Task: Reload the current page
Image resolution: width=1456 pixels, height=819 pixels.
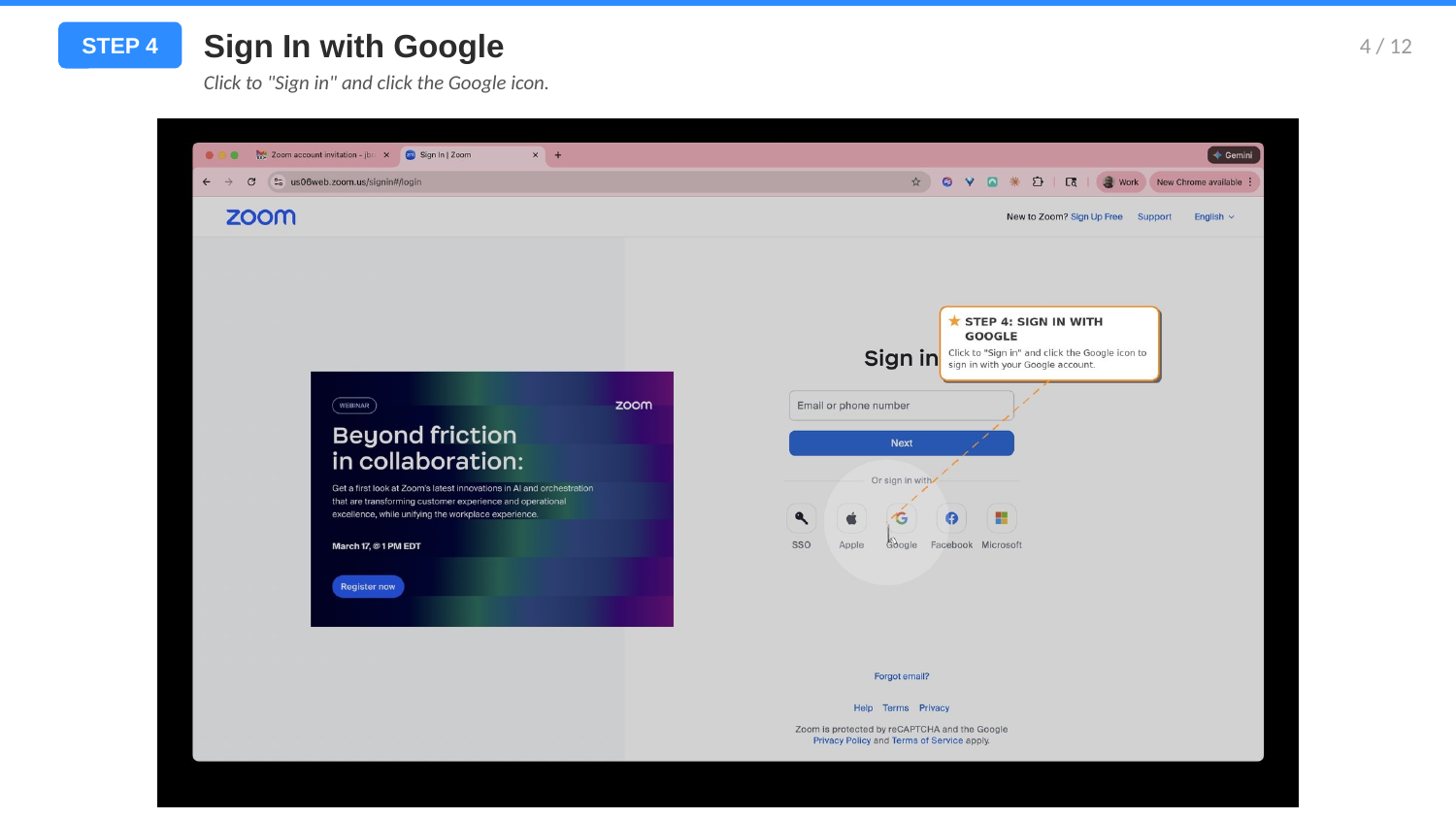Action: pyautogui.click(x=250, y=181)
